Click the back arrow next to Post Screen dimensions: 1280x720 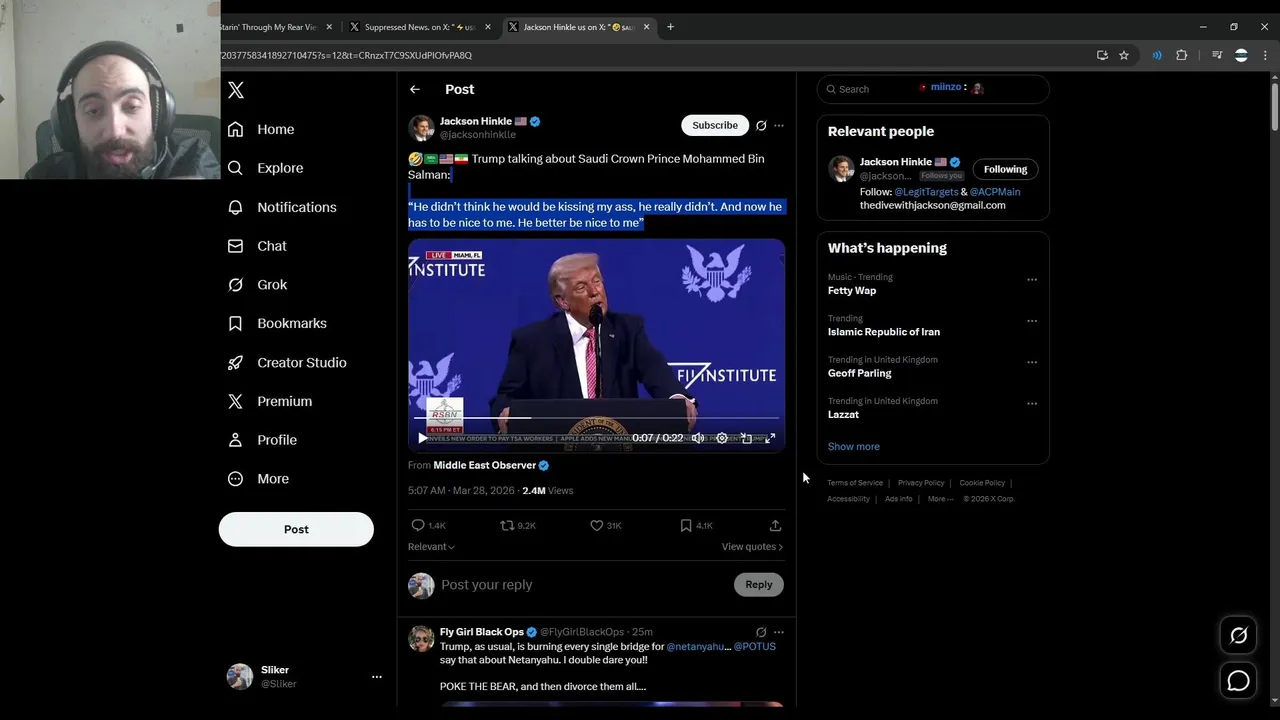[415, 90]
